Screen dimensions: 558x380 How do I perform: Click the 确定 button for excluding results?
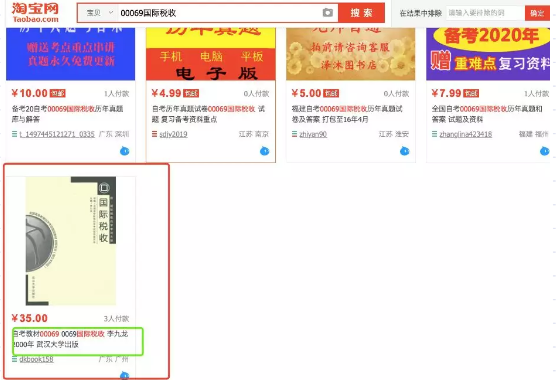(537, 13)
